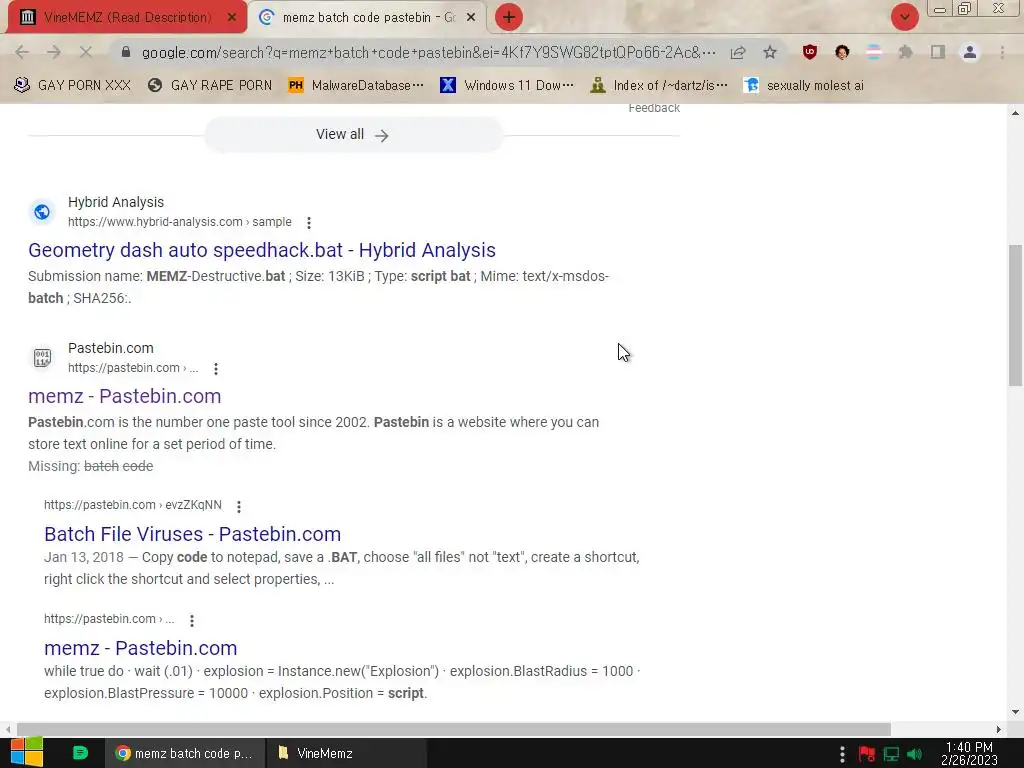
Task: Click the horizontal scrollbar right arrow
Action: click(x=998, y=729)
